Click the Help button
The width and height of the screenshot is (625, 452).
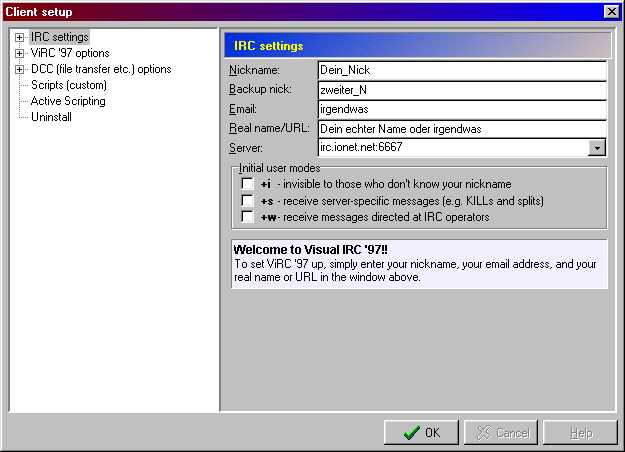pos(580,432)
